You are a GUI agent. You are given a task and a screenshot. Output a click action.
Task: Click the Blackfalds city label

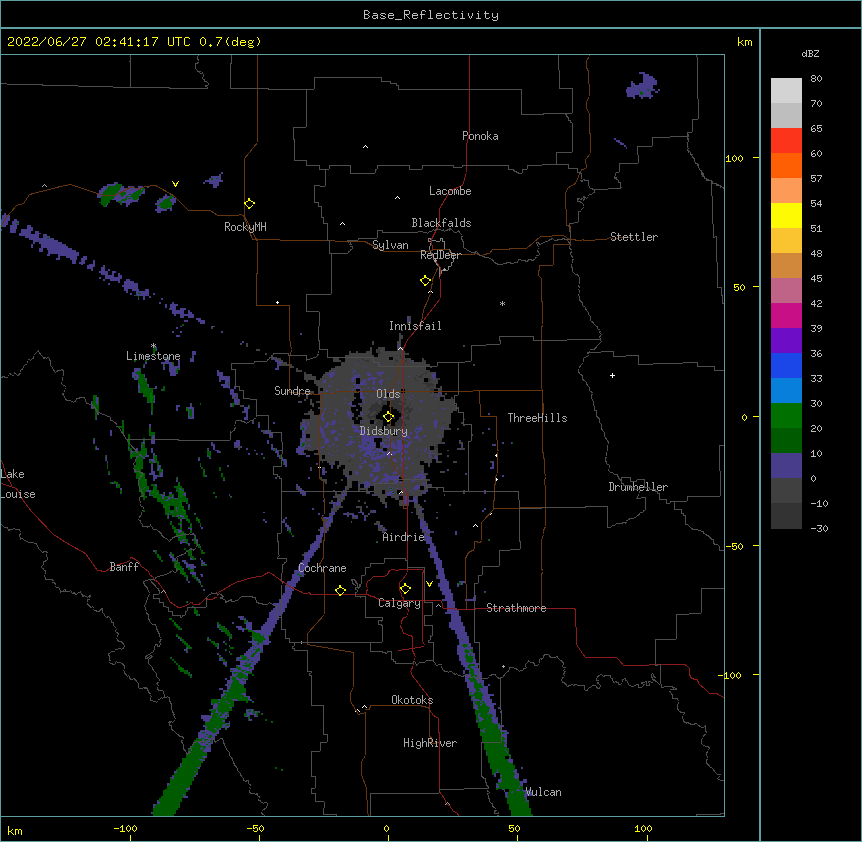pyautogui.click(x=441, y=223)
